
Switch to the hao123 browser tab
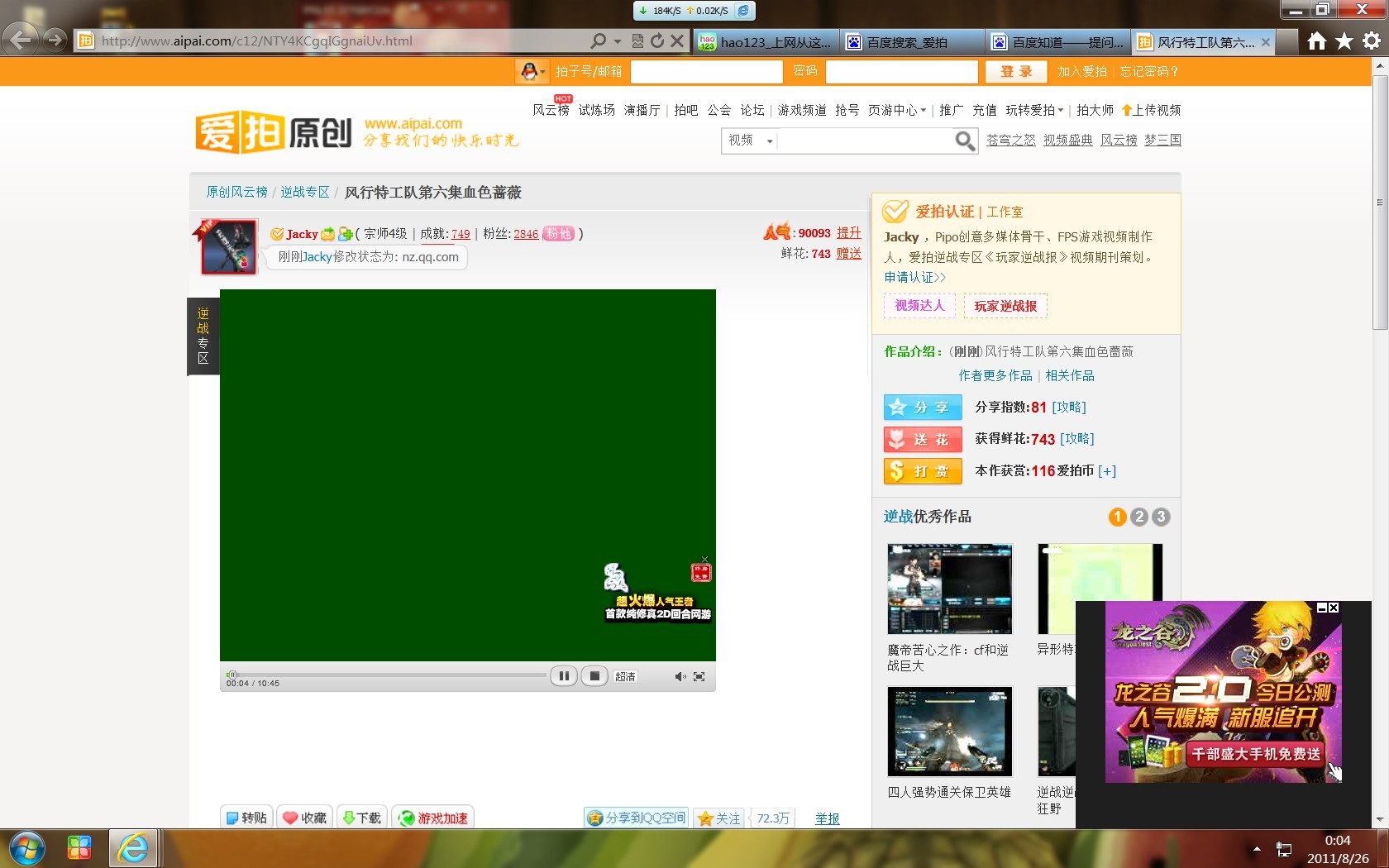coord(765,42)
